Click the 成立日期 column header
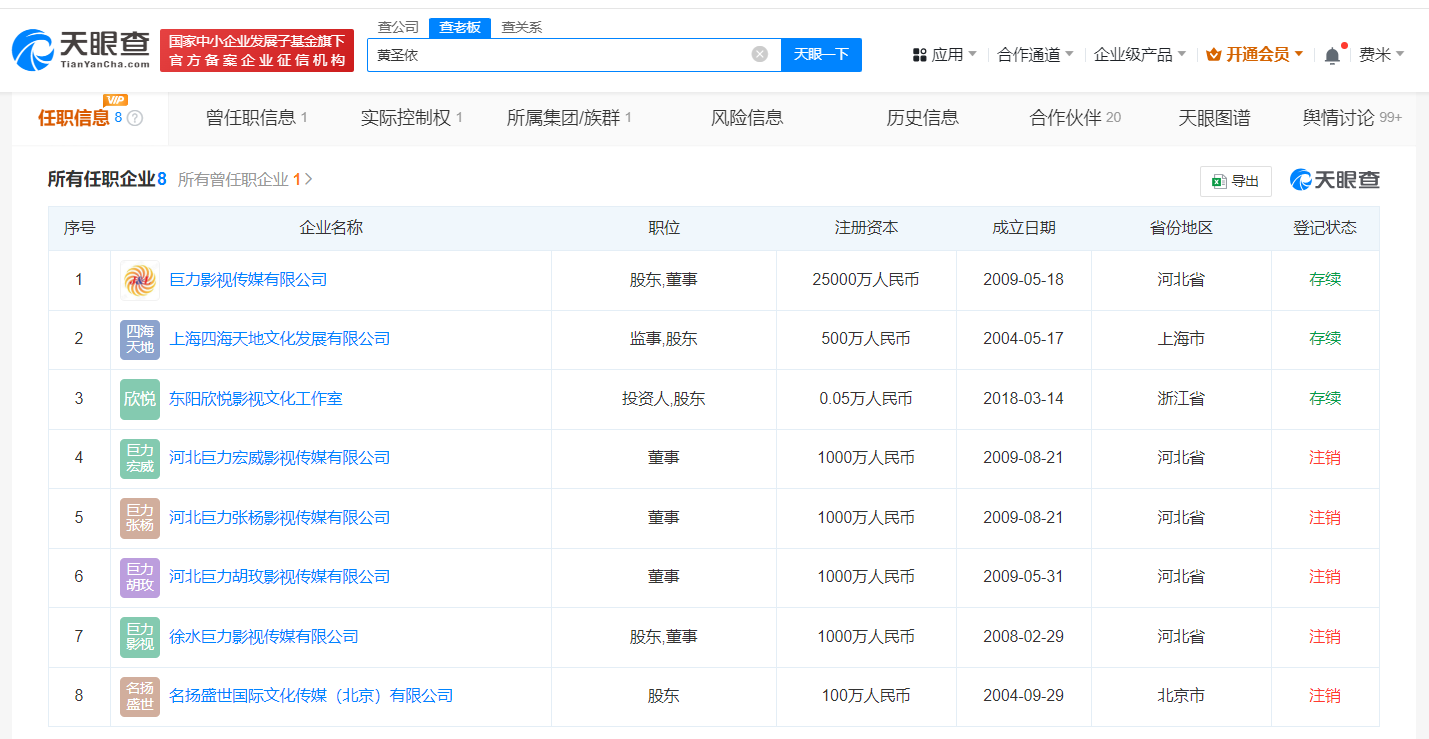The image size is (1429, 739). 1023,228
